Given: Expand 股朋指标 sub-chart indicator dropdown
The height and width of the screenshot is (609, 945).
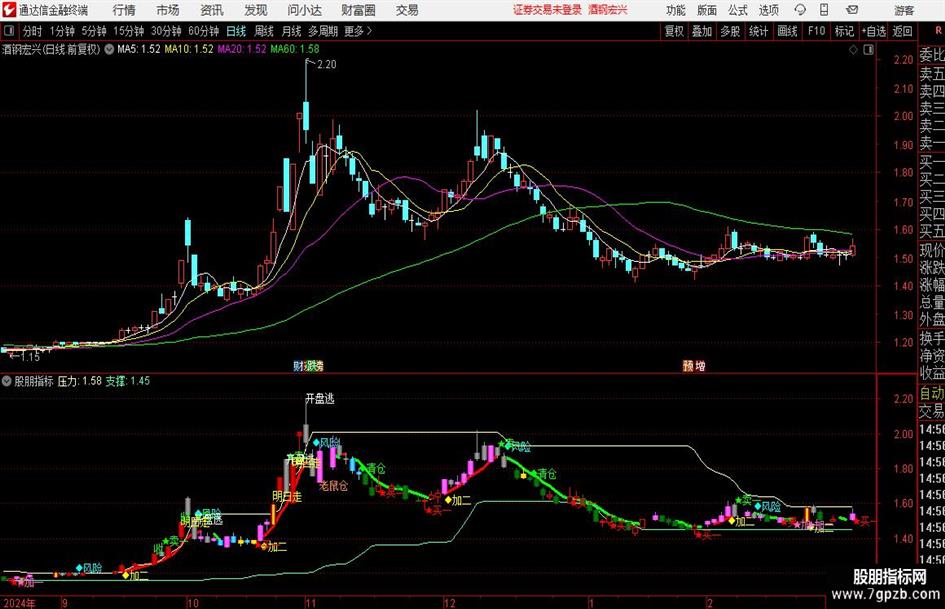Looking at the screenshot, I should pyautogui.click(x=7, y=381).
